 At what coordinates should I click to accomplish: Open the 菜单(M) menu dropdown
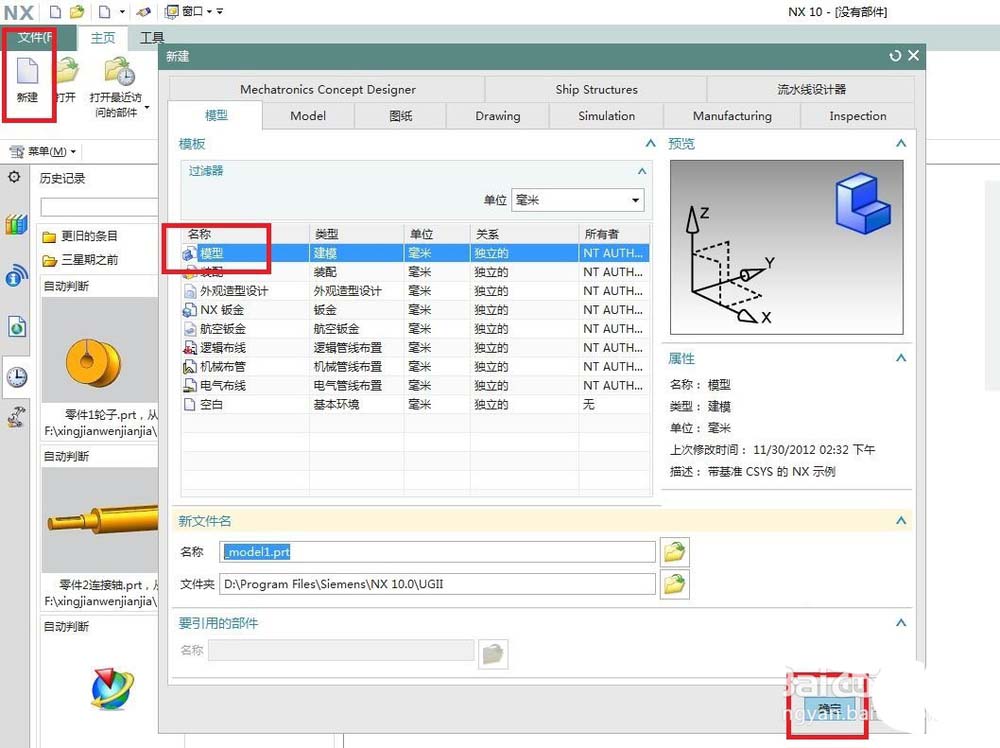[43, 151]
